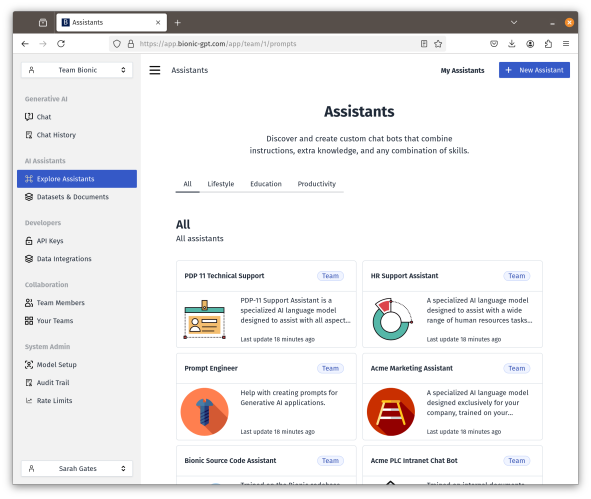The image size is (591, 499).
Task: Click the Team badge on PDP 11 Technical Support
Action: point(330,276)
